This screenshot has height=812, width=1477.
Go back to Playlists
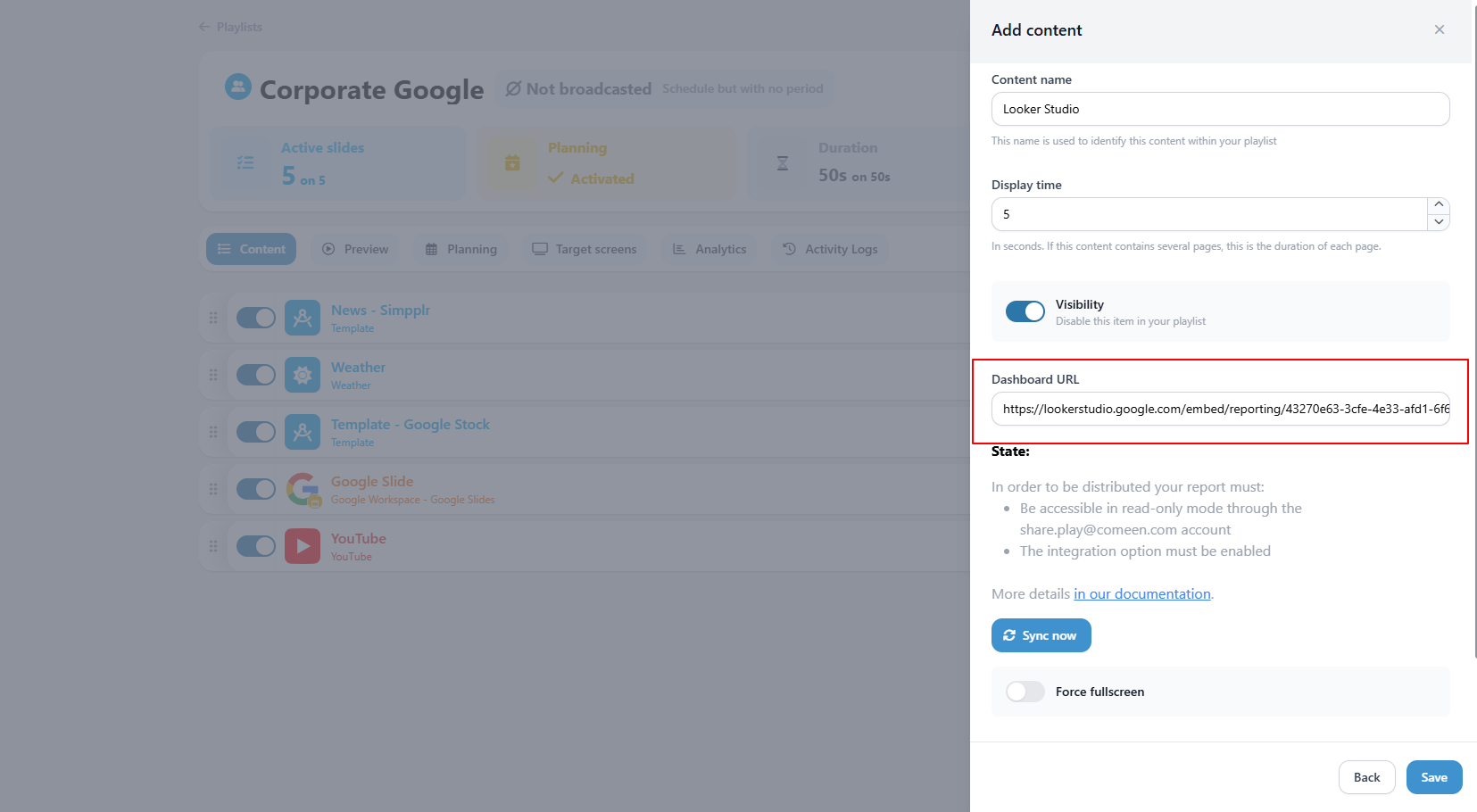230,27
